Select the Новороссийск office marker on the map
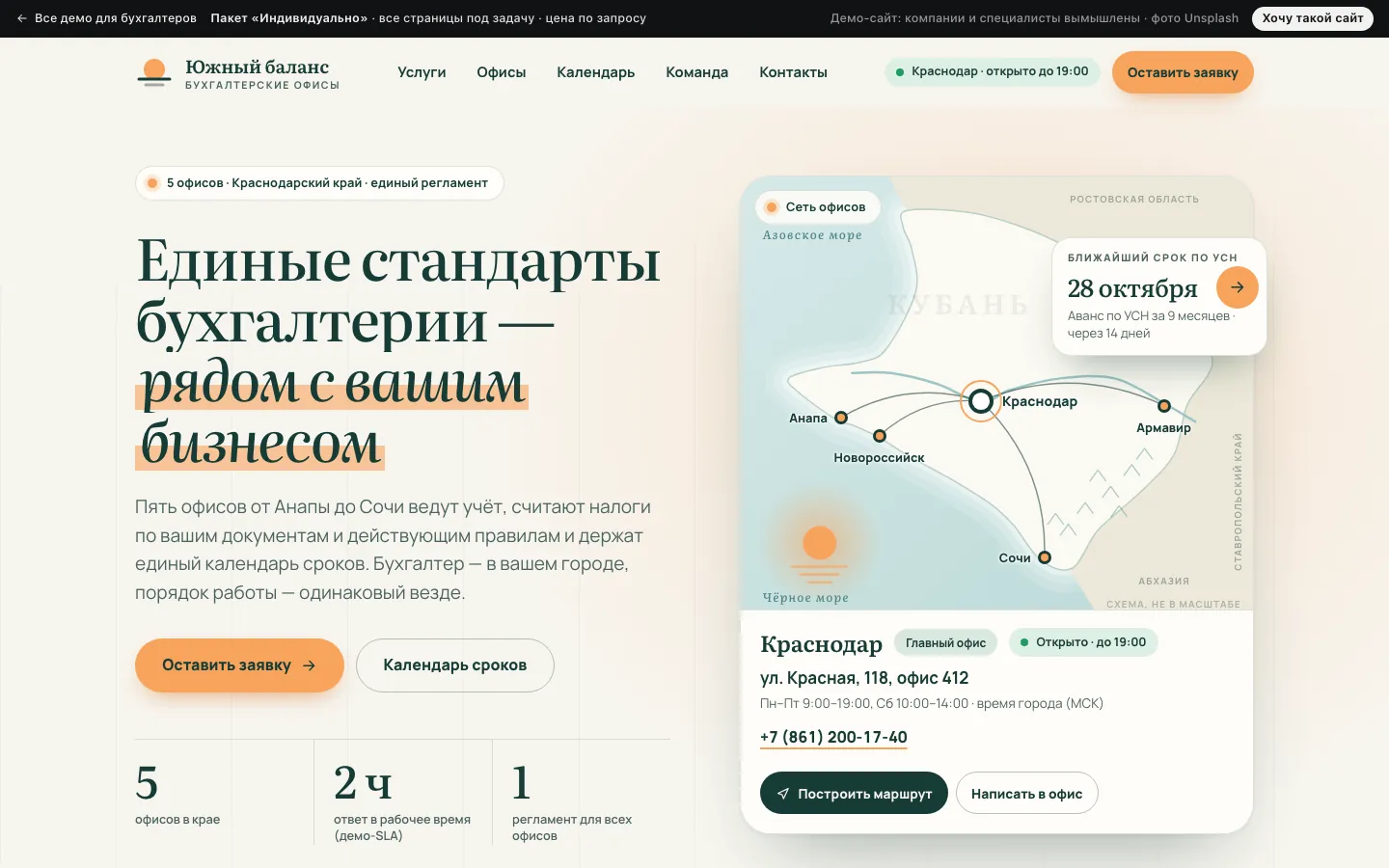The image size is (1389, 868). tap(879, 436)
